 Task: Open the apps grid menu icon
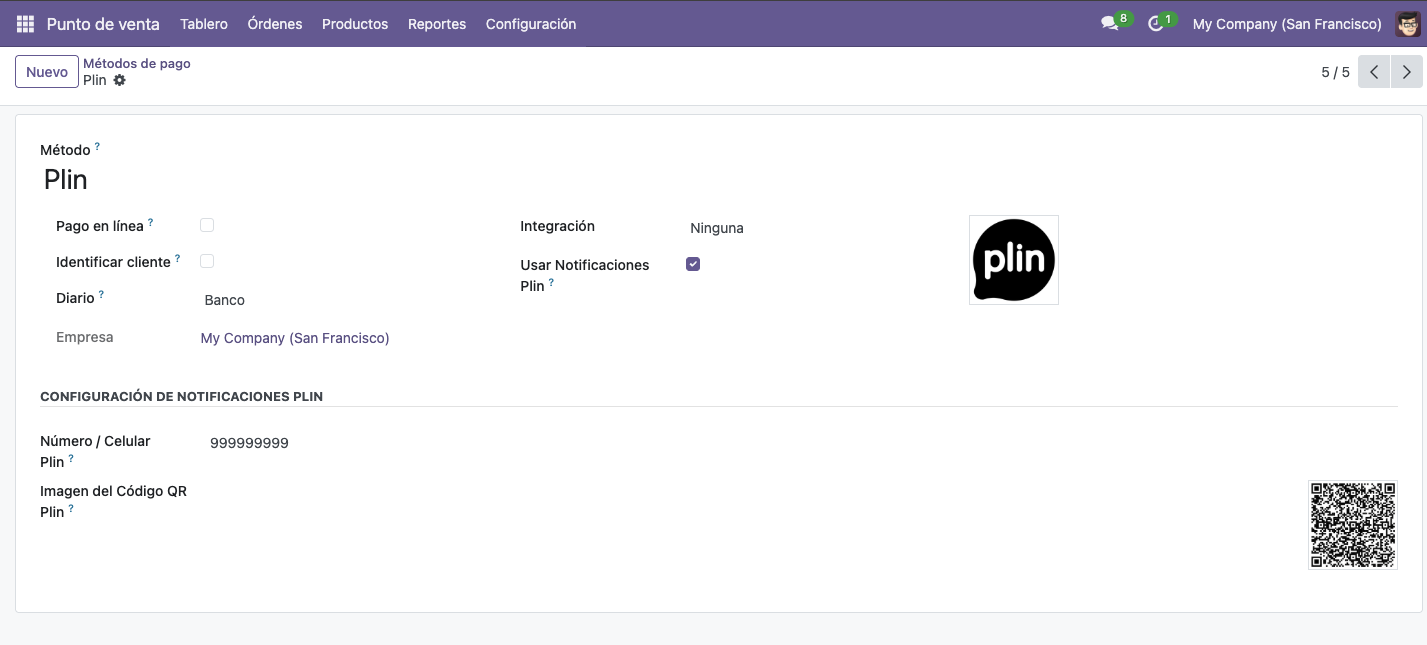tap(25, 24)
